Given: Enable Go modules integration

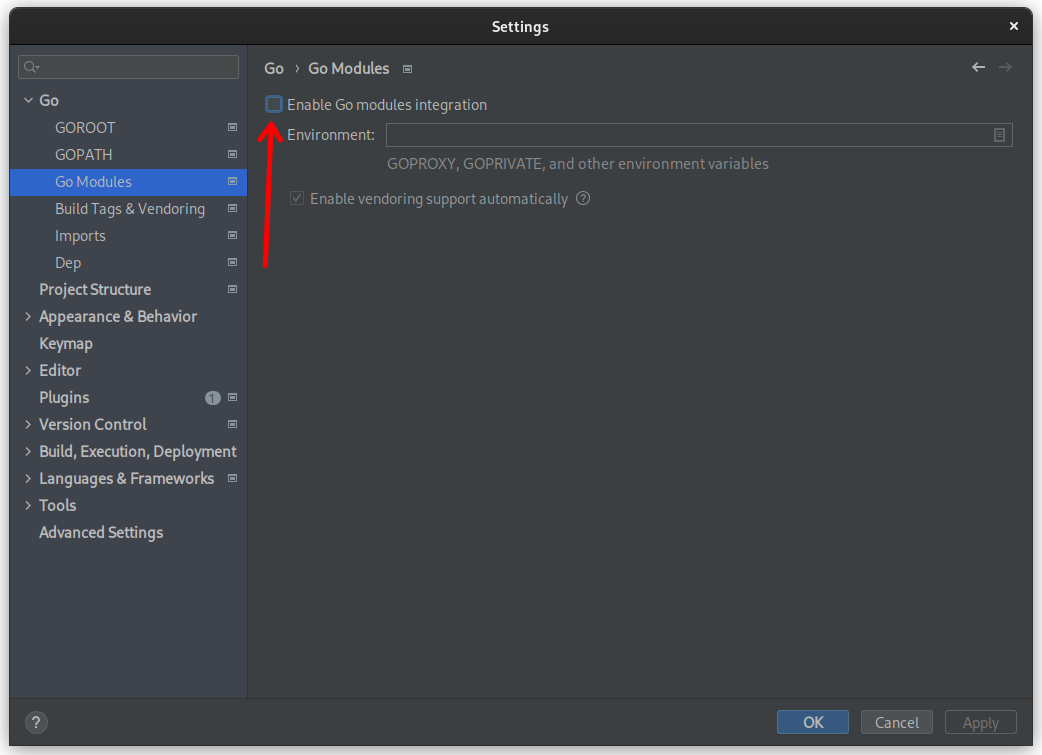Looking at the screenshot, I should [273, 103].
